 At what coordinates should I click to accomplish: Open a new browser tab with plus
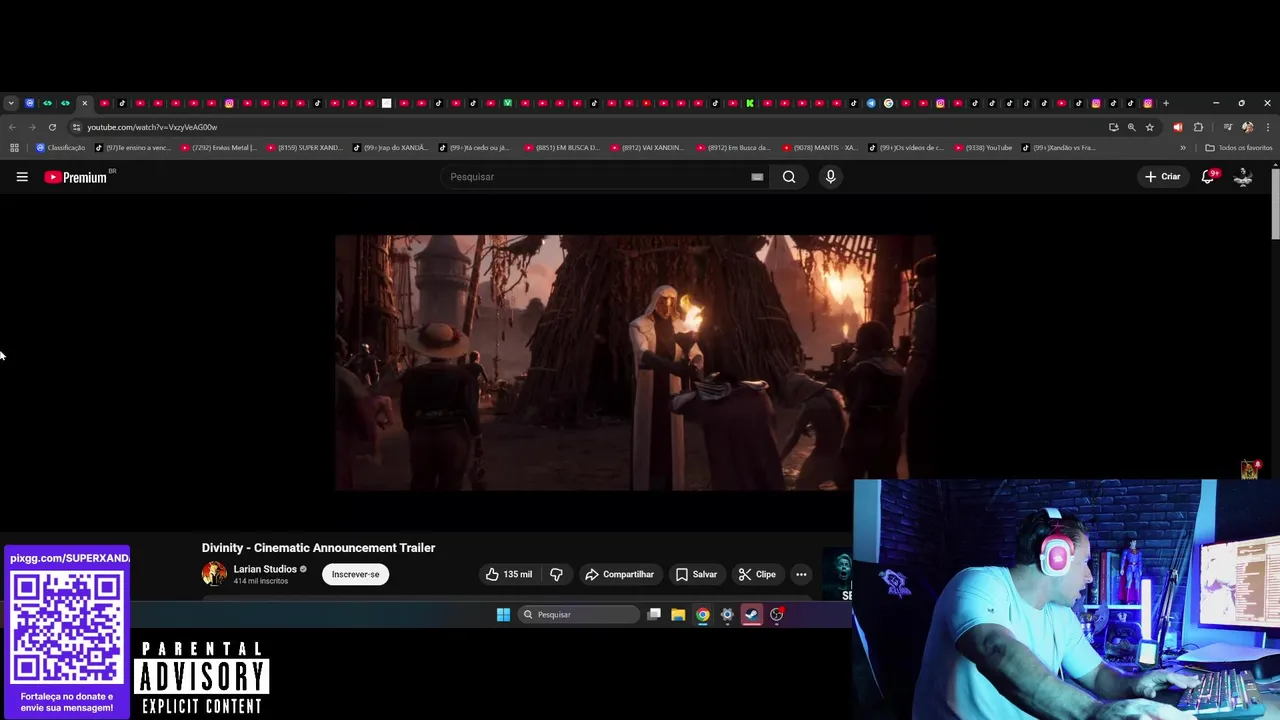1166,103
